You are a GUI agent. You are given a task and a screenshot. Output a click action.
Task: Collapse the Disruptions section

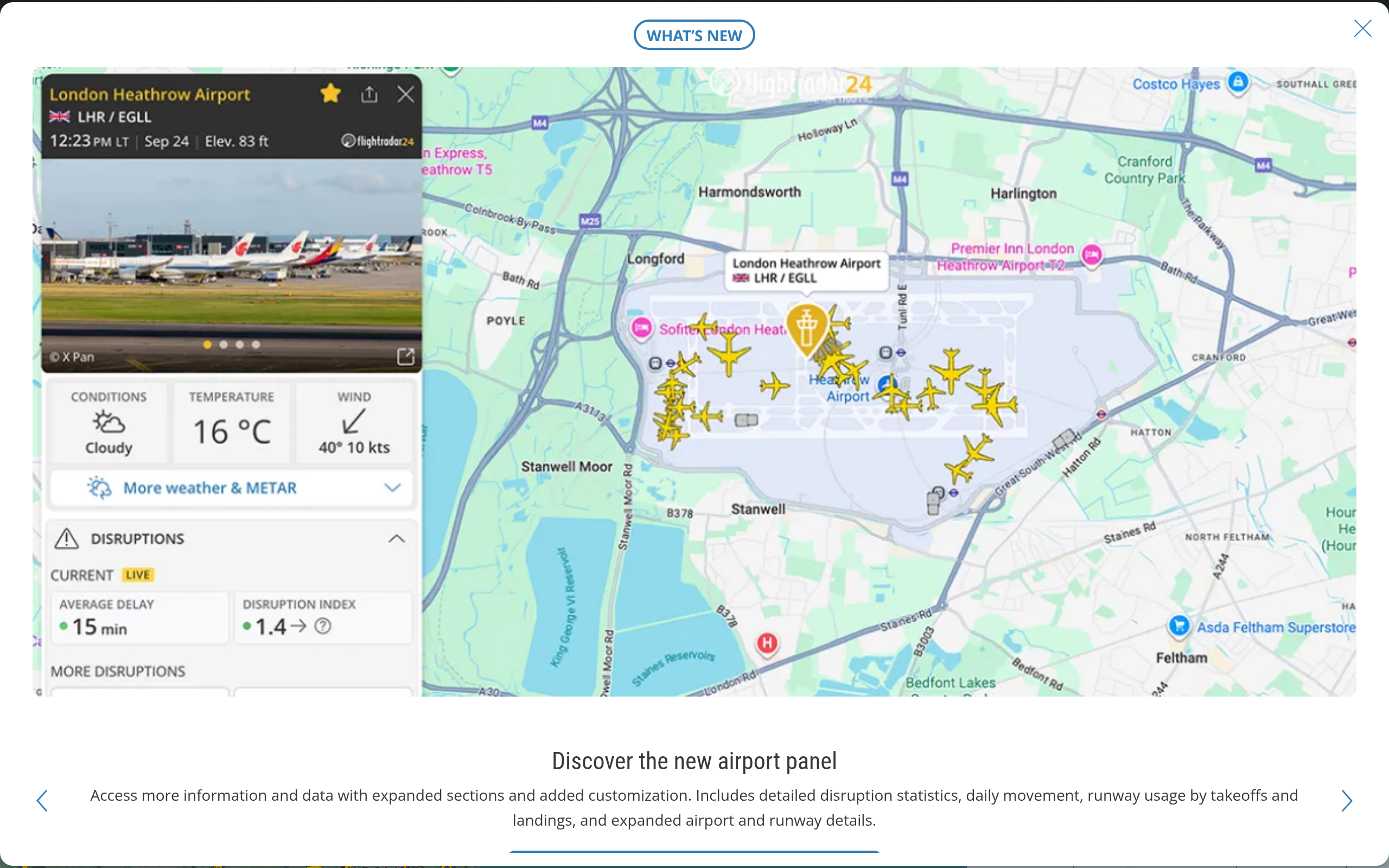coord(397,539)
